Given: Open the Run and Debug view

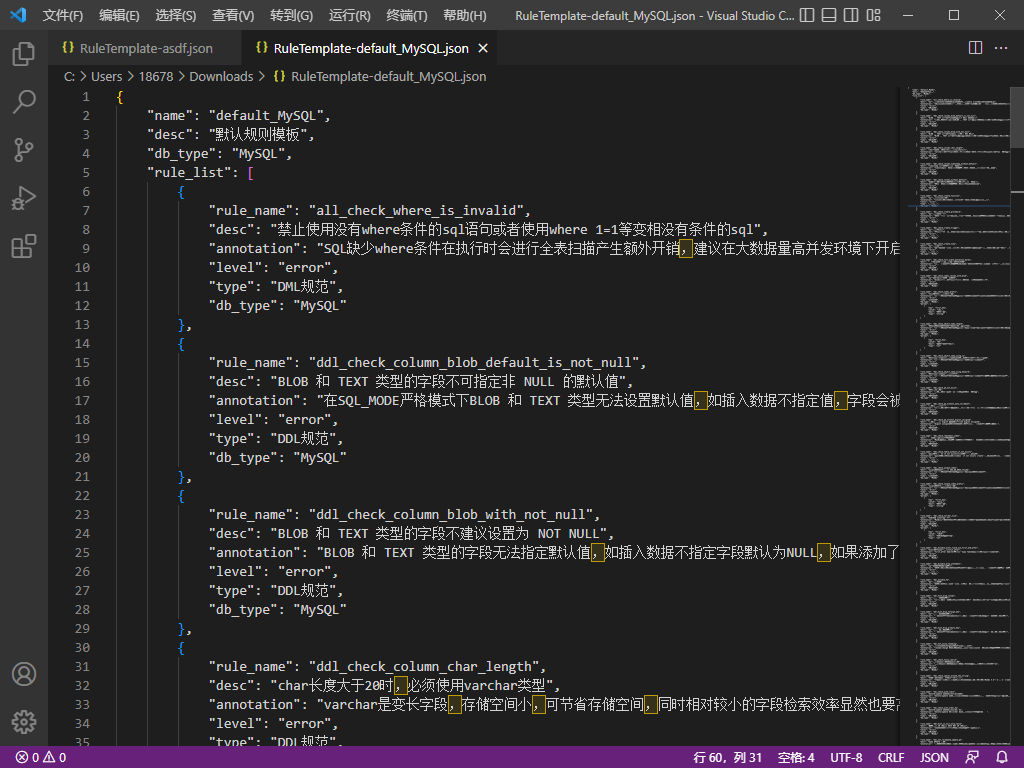Looking at the screenshot, I should point(24,198).
